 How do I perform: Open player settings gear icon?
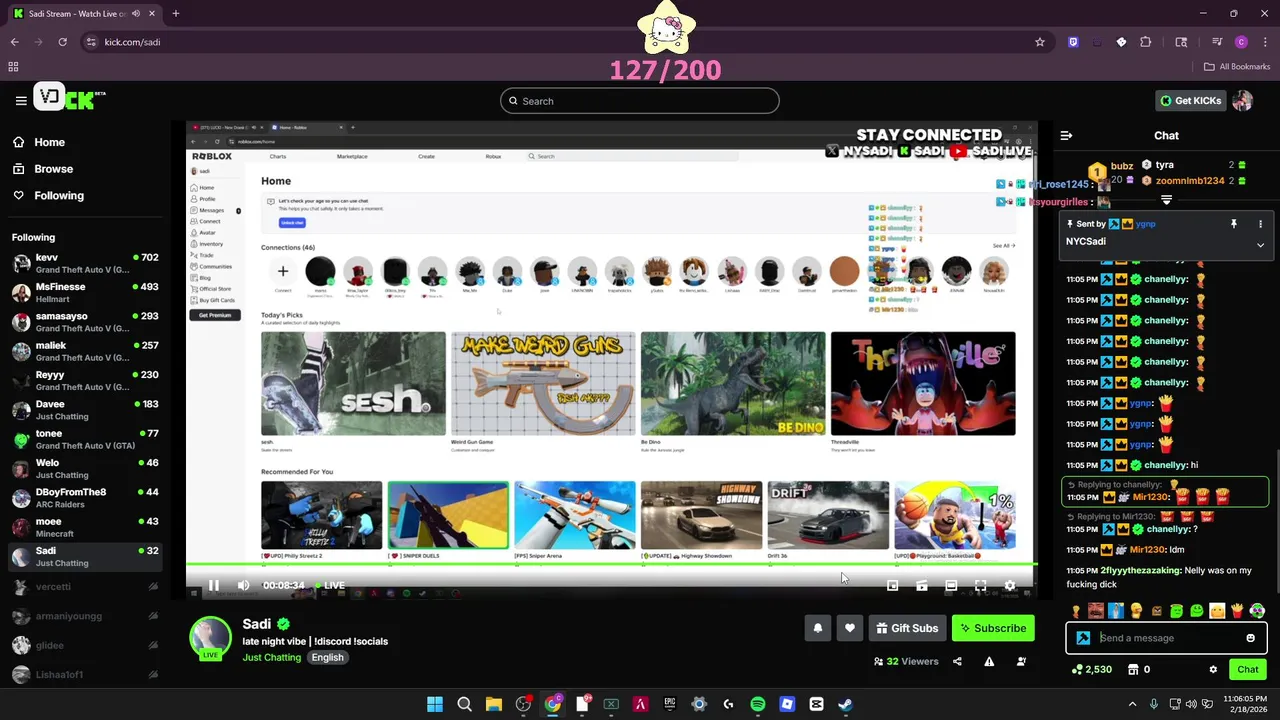(1010, 585)
